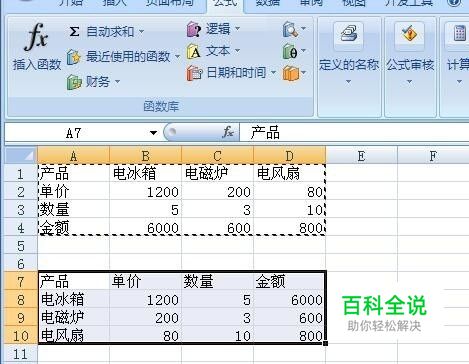Viewport: 469px width, 364px height.
Task: Select column B header
Action: pyautogui.click(x=145, y=156)
